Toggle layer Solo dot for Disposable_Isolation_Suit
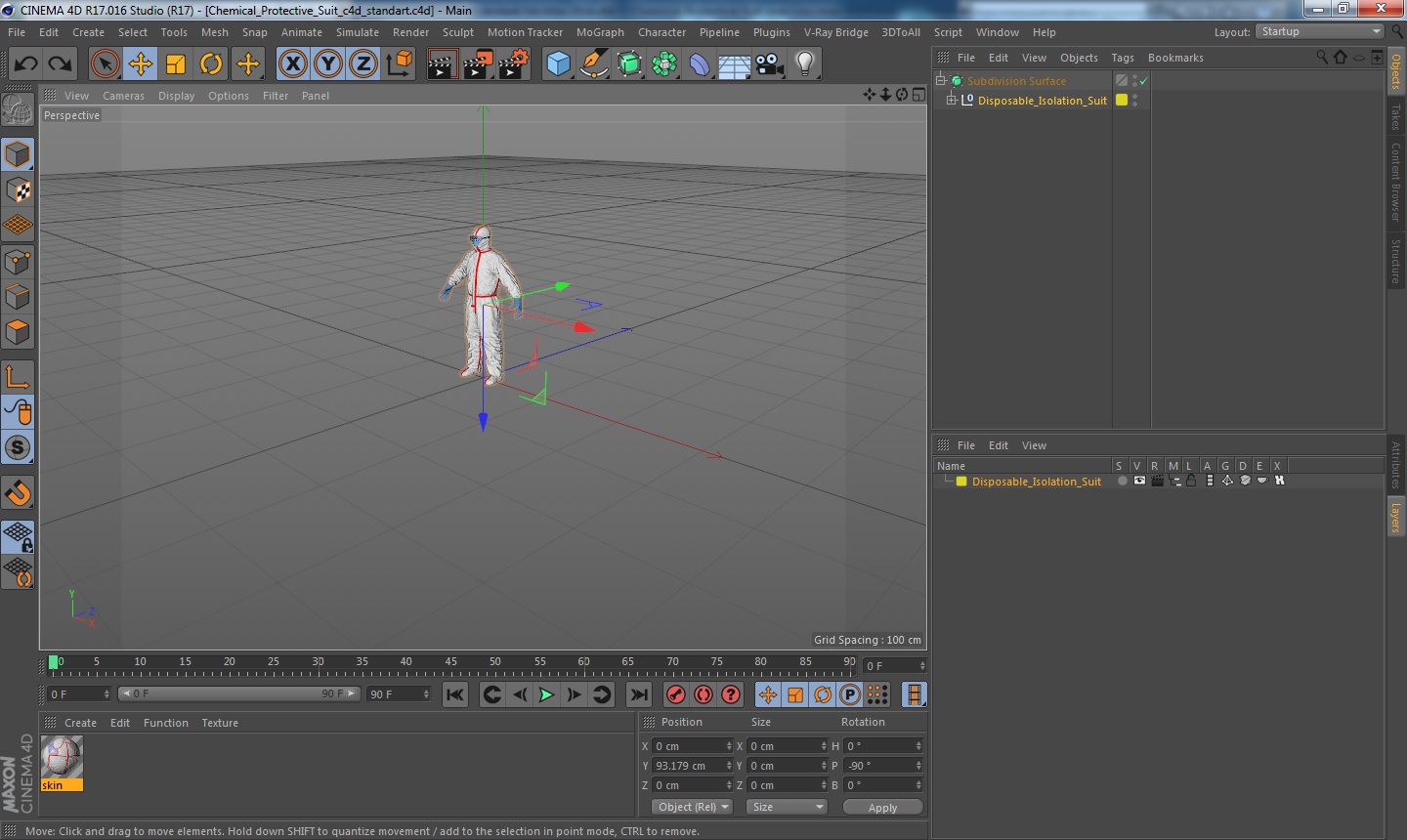The height and width of the screenshot is (840, 1407). (x=1122, y=481)
